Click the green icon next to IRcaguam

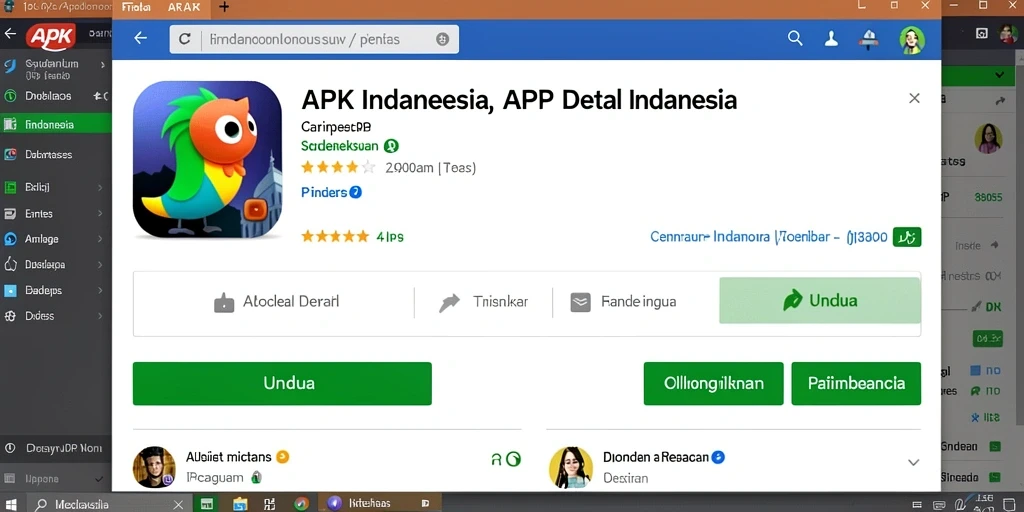point(257,477)
